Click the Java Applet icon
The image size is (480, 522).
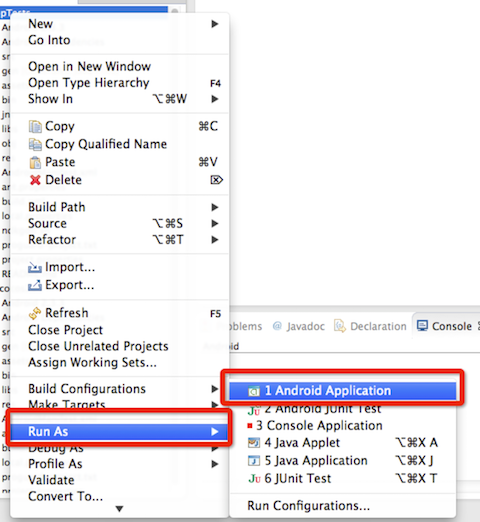pos(254,443)
